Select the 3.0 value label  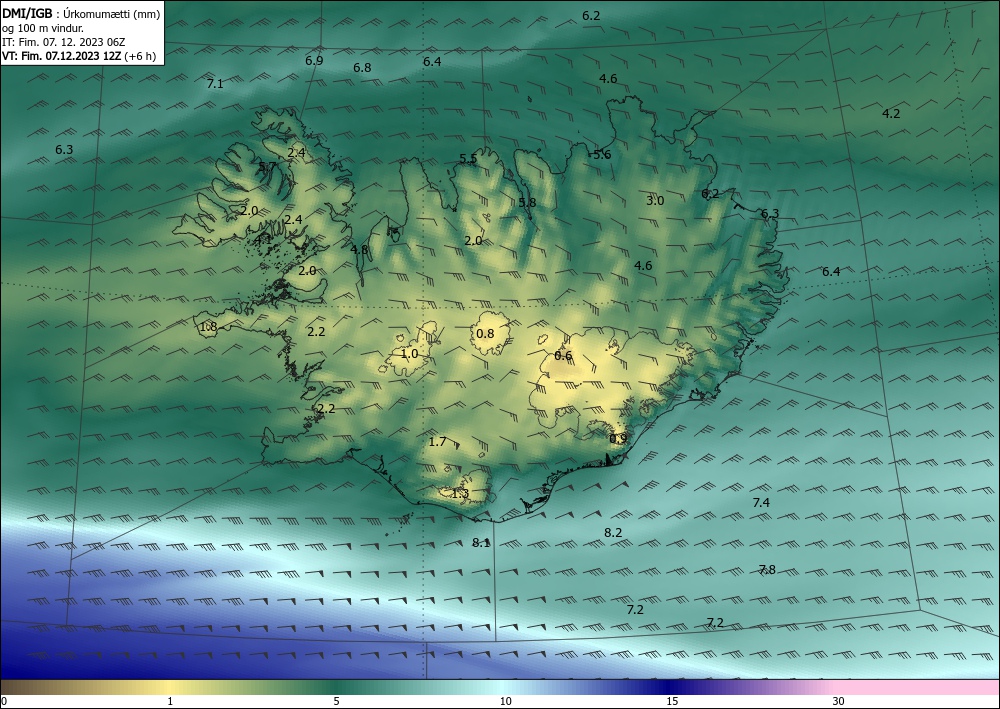pyautogui.click(x=655, y=200)
